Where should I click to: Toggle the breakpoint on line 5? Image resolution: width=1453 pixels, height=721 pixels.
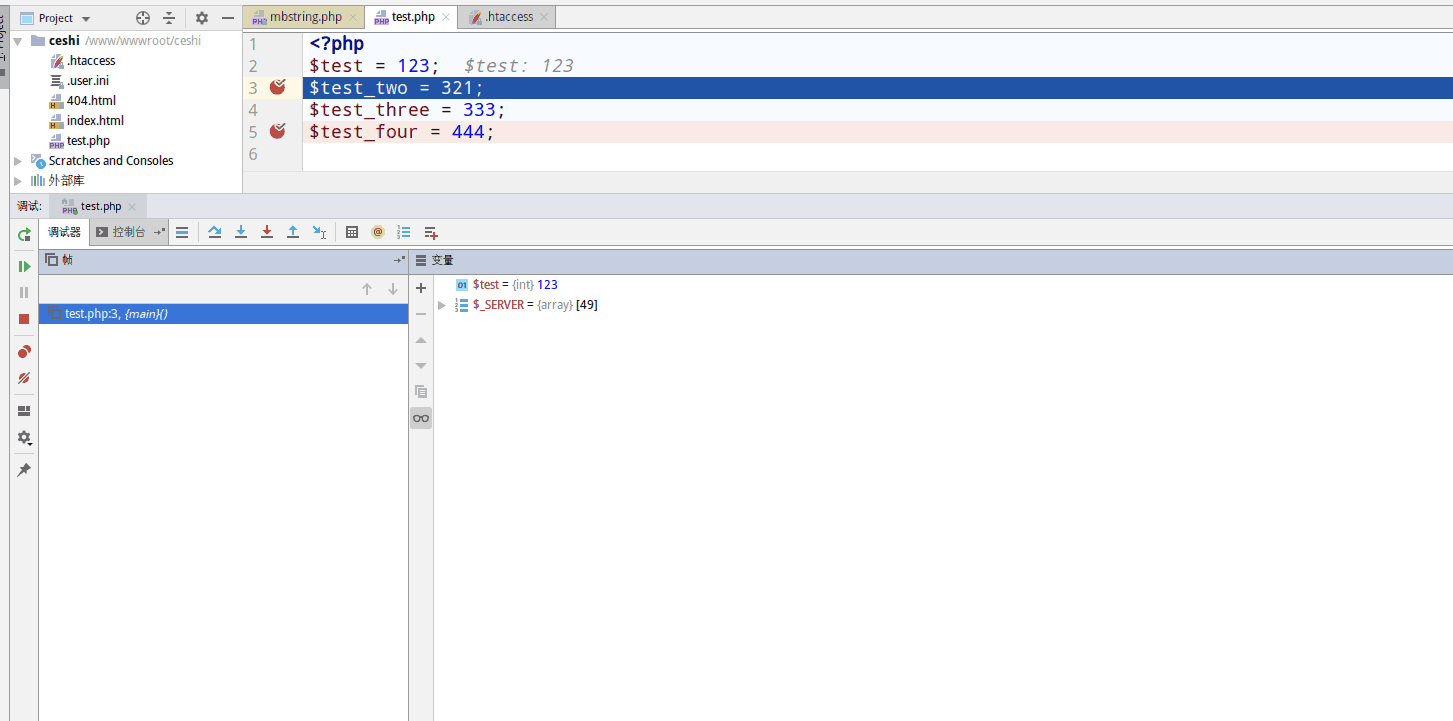coord(277,130)
